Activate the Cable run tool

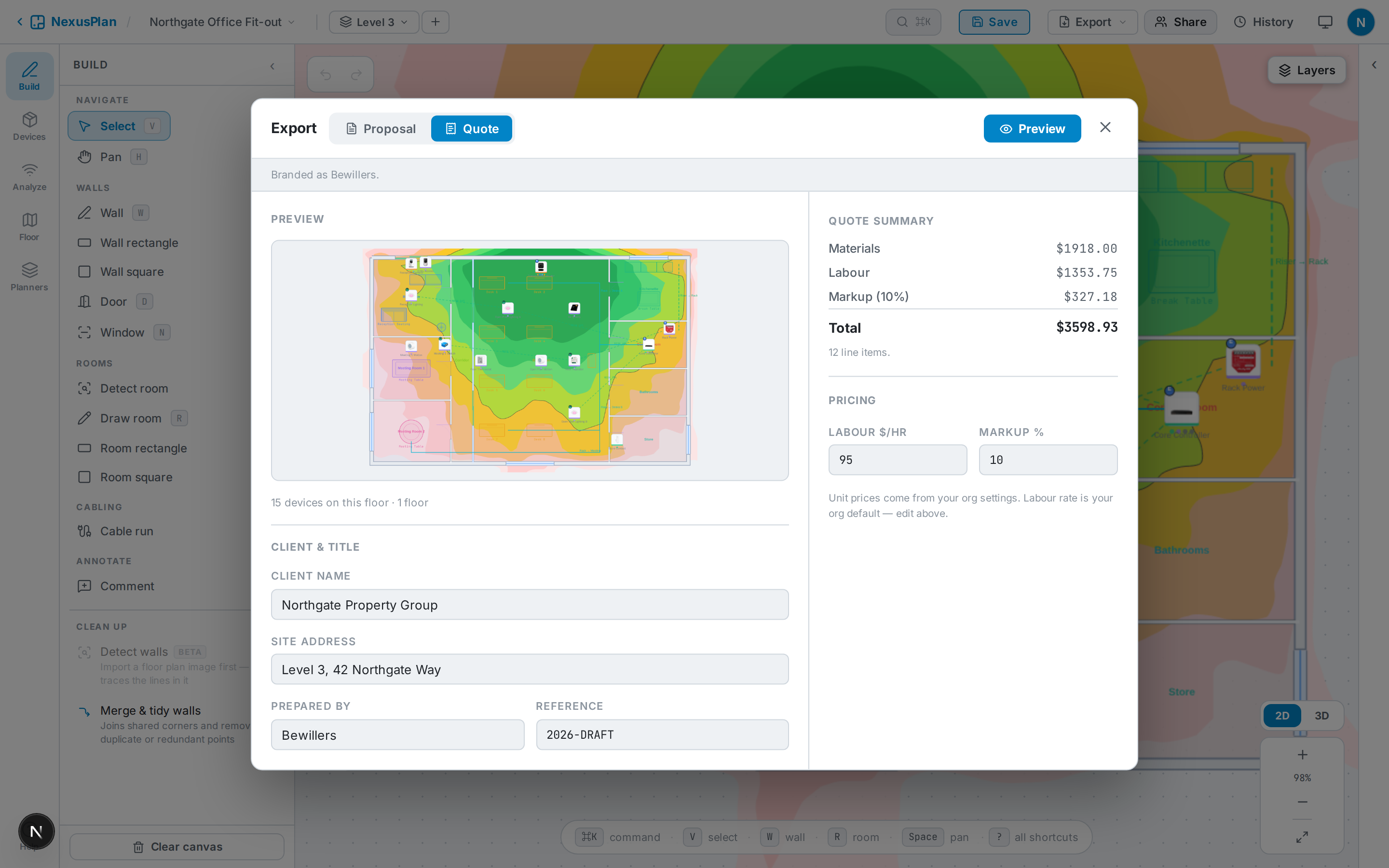coord(116,531)
